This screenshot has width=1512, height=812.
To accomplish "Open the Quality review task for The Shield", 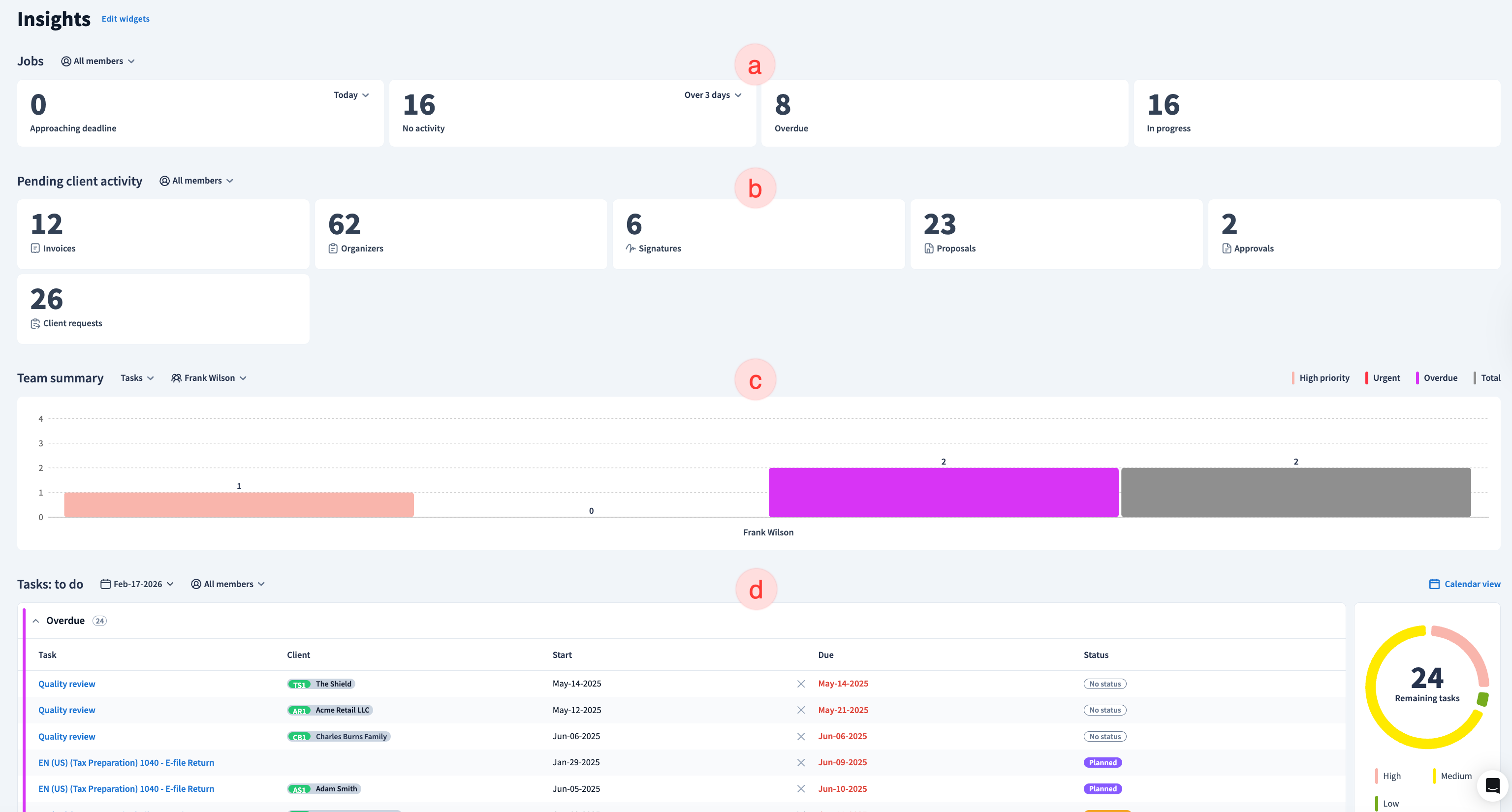I will [x=66, y=684].
